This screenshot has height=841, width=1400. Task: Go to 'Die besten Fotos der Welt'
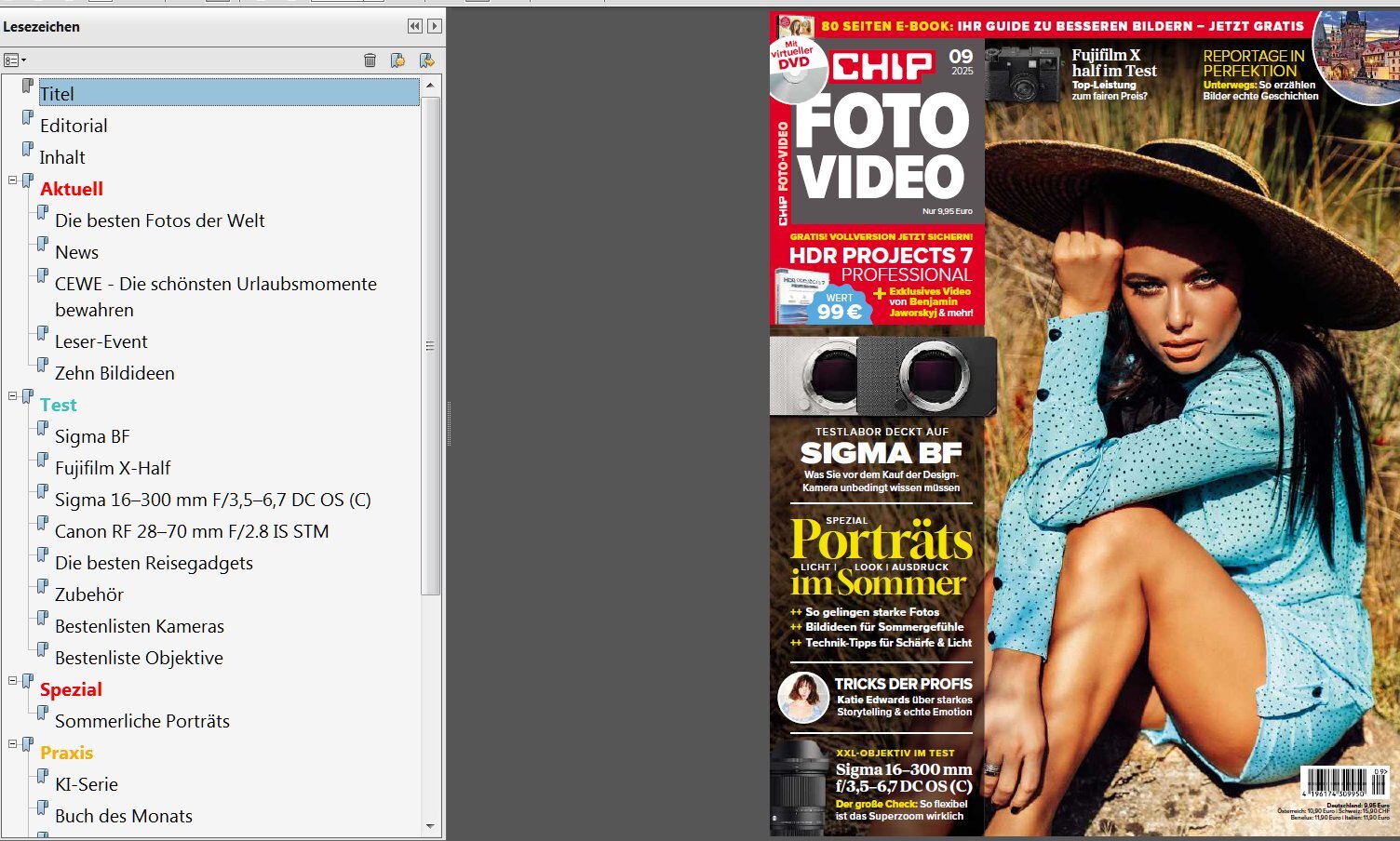point(160,220)
